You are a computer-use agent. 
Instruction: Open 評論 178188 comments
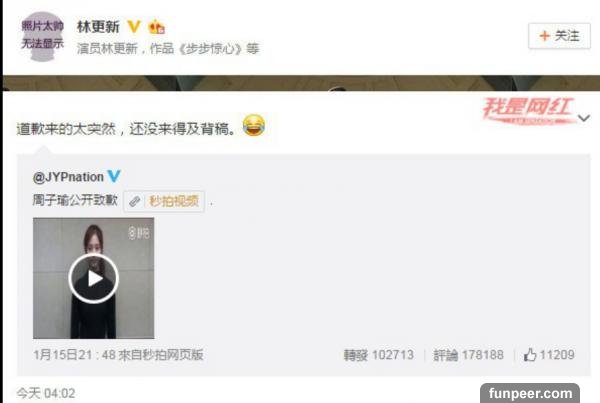(468, 355)
